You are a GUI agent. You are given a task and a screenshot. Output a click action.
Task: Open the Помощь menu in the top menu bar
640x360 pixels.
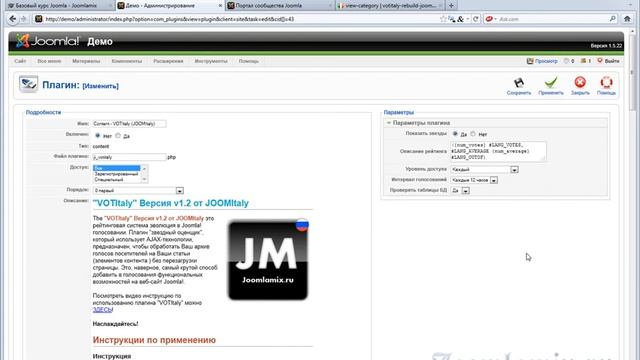coord(249,61)
